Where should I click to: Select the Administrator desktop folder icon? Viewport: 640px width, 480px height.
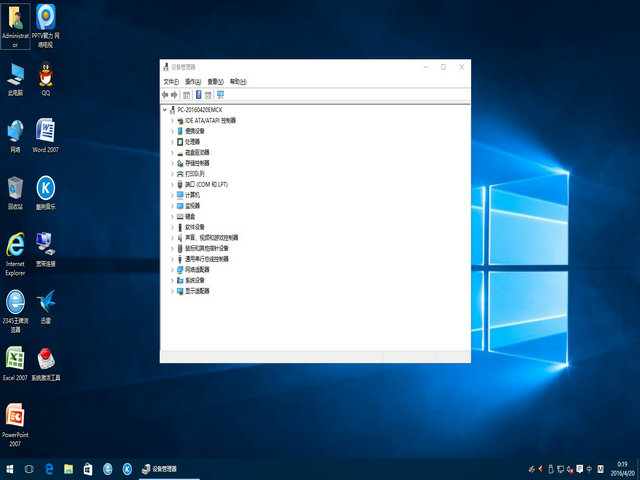click(16, 26)
